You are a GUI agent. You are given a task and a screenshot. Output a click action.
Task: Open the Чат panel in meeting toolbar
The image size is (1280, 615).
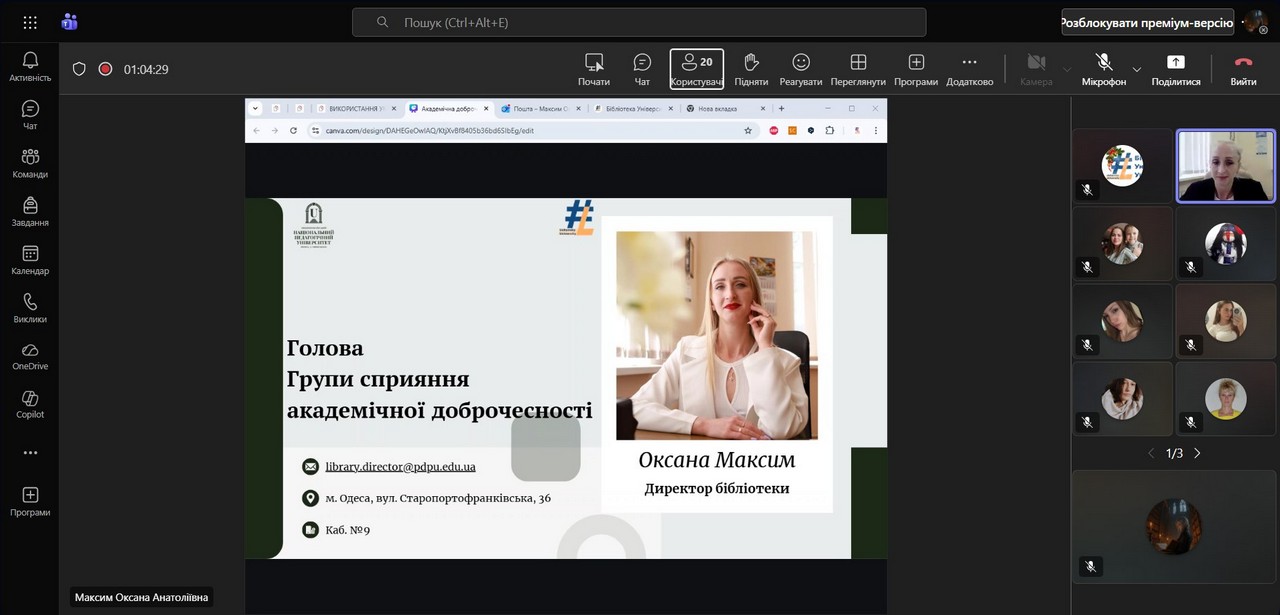(x=642, y=69)
